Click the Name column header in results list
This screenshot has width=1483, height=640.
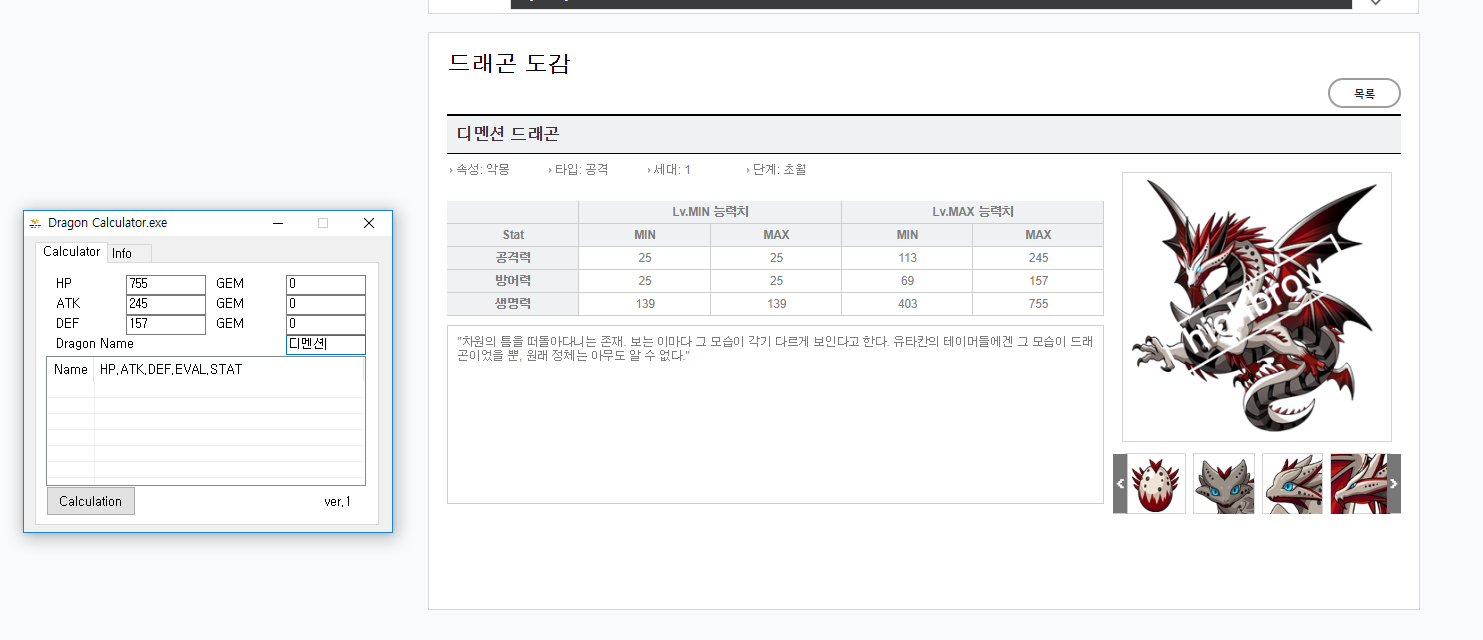click(71, 370)
